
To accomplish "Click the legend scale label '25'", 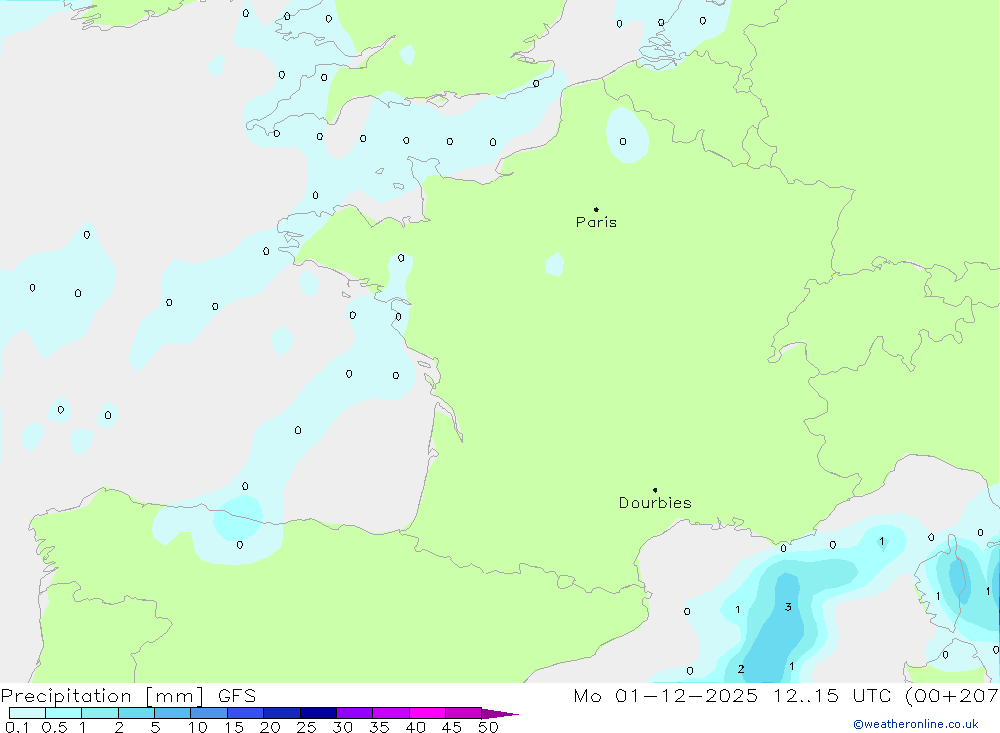I will (306, 727).
